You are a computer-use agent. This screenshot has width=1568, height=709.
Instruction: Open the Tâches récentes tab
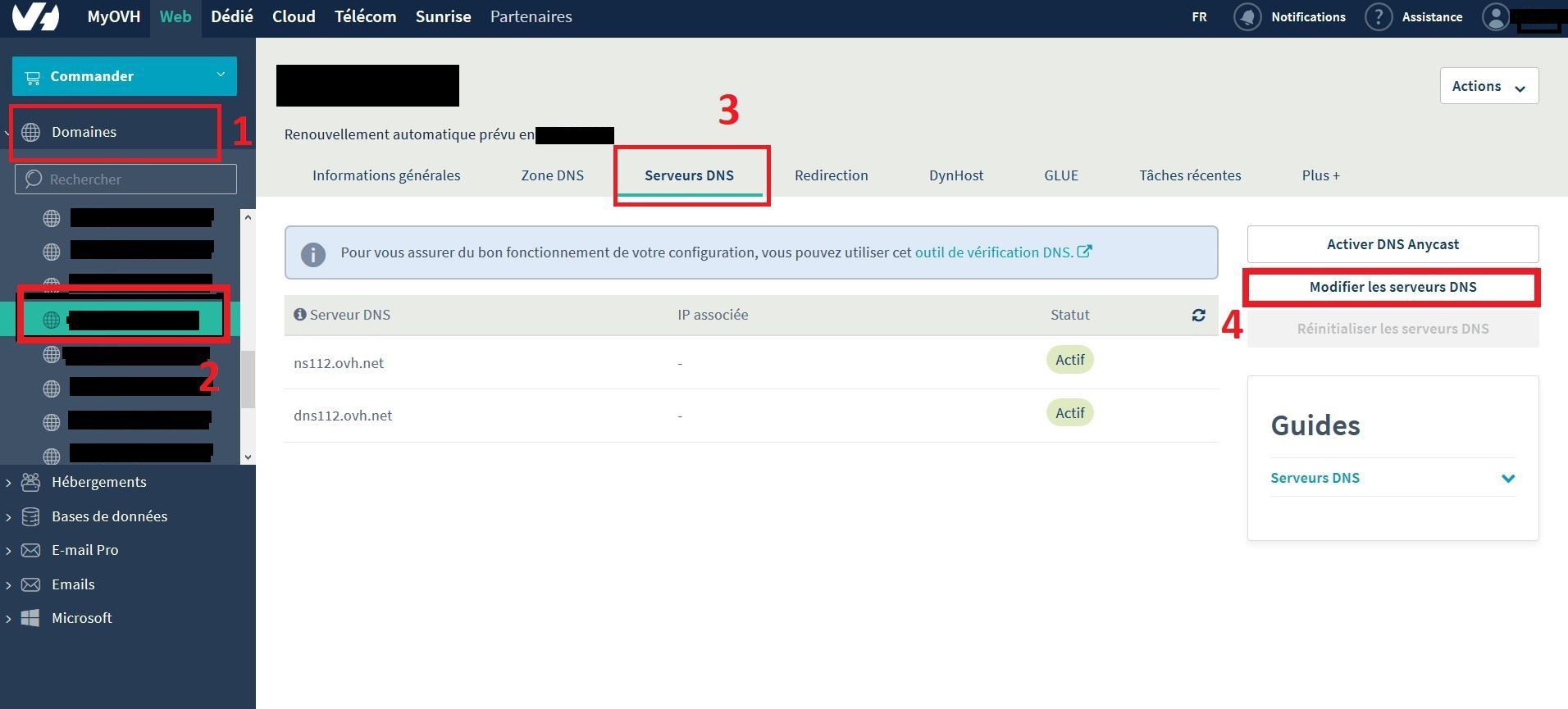[1190, 175]
